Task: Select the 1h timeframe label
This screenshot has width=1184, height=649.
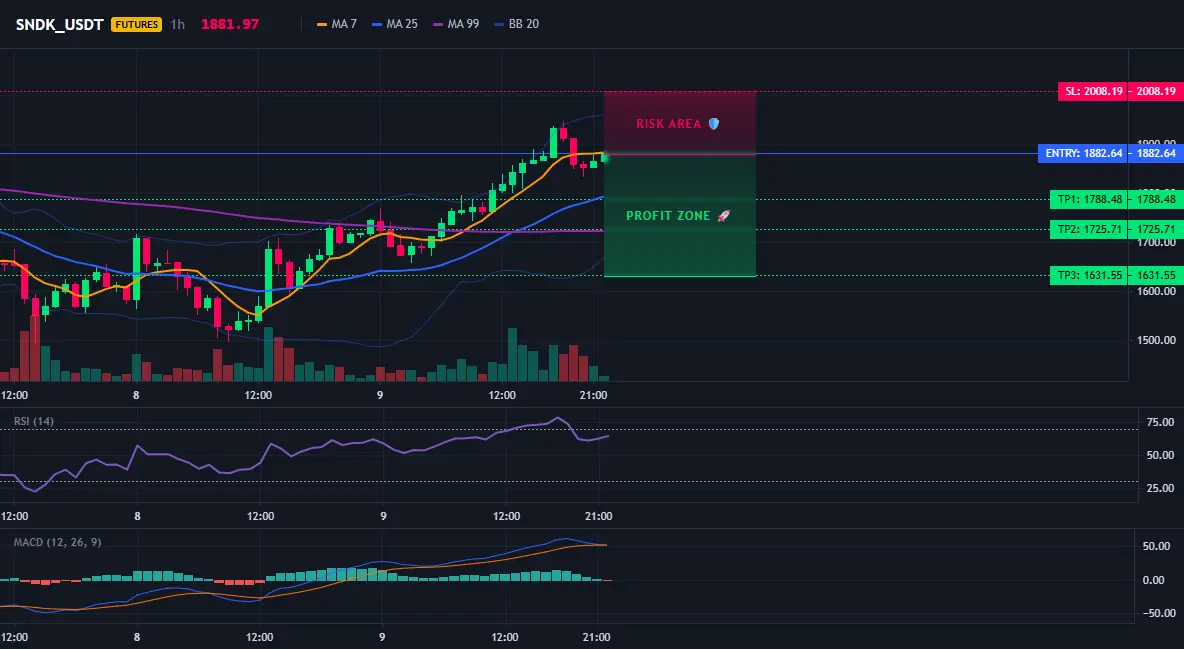Action: click(177, 24)
